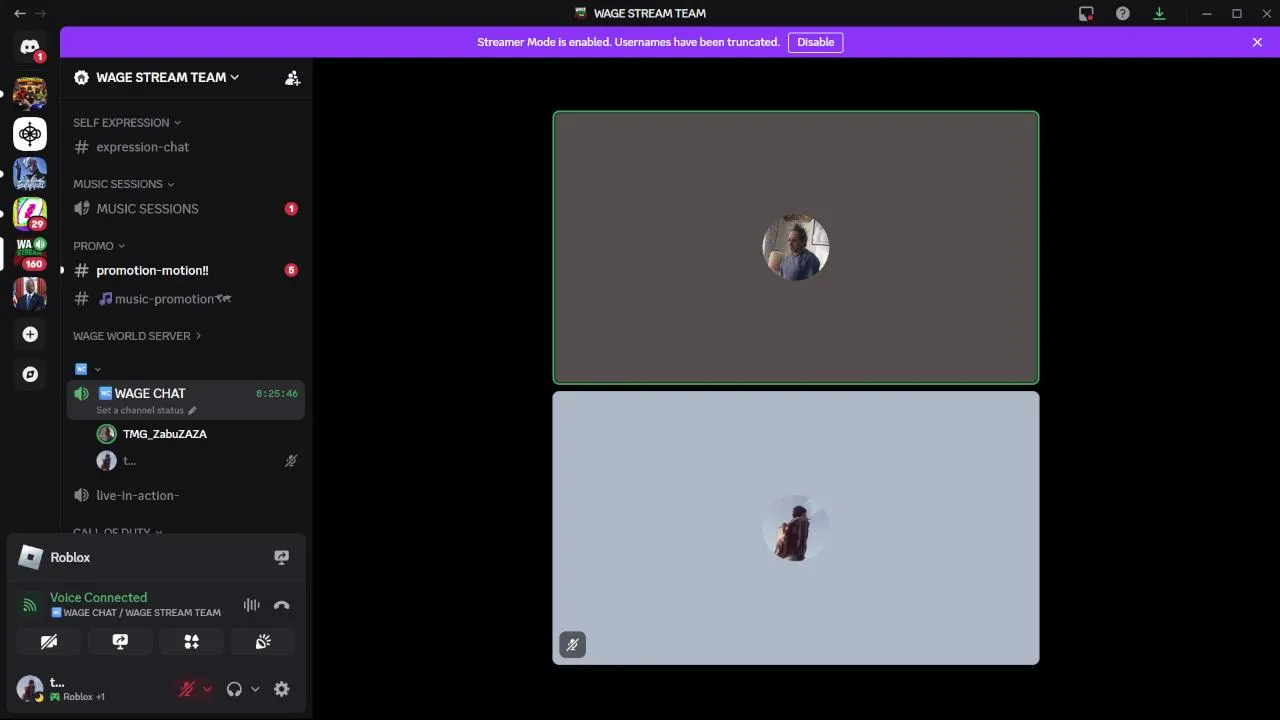Join live-in-action- voice channel
Viewport: 1280px width, 720px height.
point(186,495)
